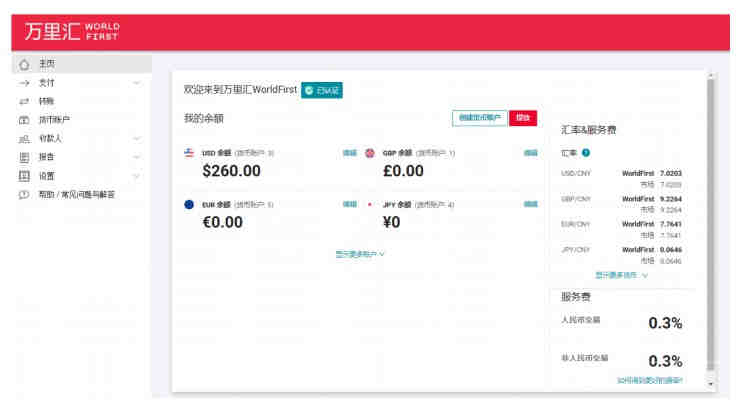Image resolution: width=743 pixels, height=408 pixels.
Task: Click the ¥0 JPY balance amount
Action: coord(391,222)
